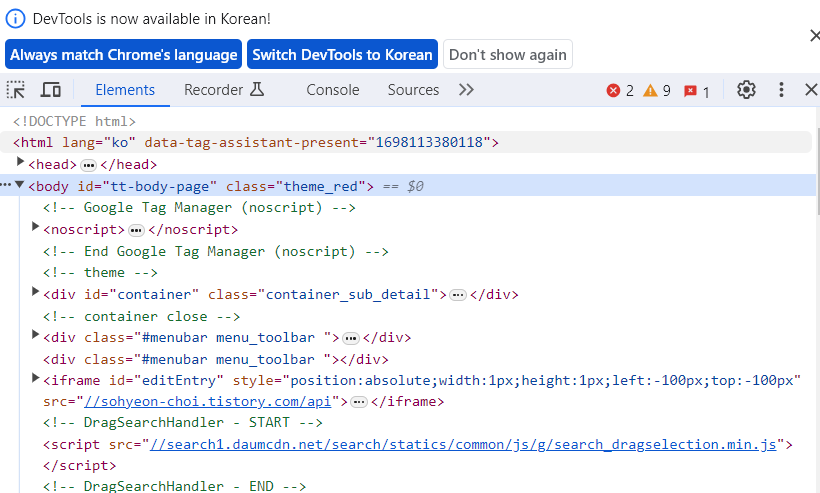Select the html lang="ko" element row
The height and width of the screenshot is (493, 820).
(x=406, y=142)
